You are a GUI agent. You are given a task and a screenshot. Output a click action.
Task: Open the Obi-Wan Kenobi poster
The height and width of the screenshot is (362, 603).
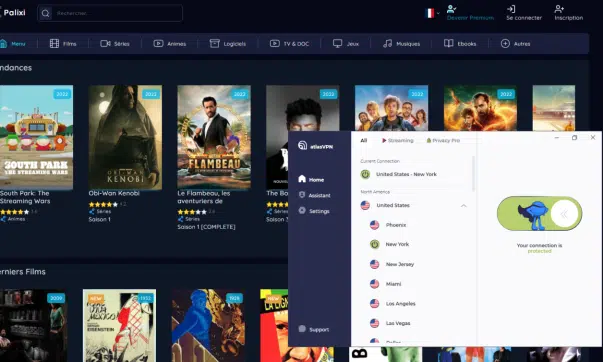(x=125, y=137)
